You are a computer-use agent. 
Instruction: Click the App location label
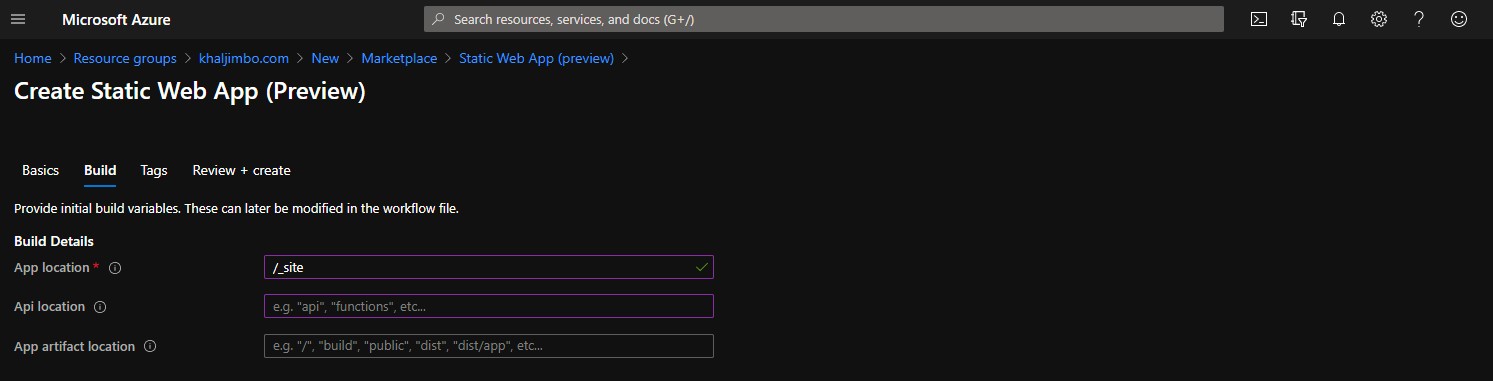(52, 268)
